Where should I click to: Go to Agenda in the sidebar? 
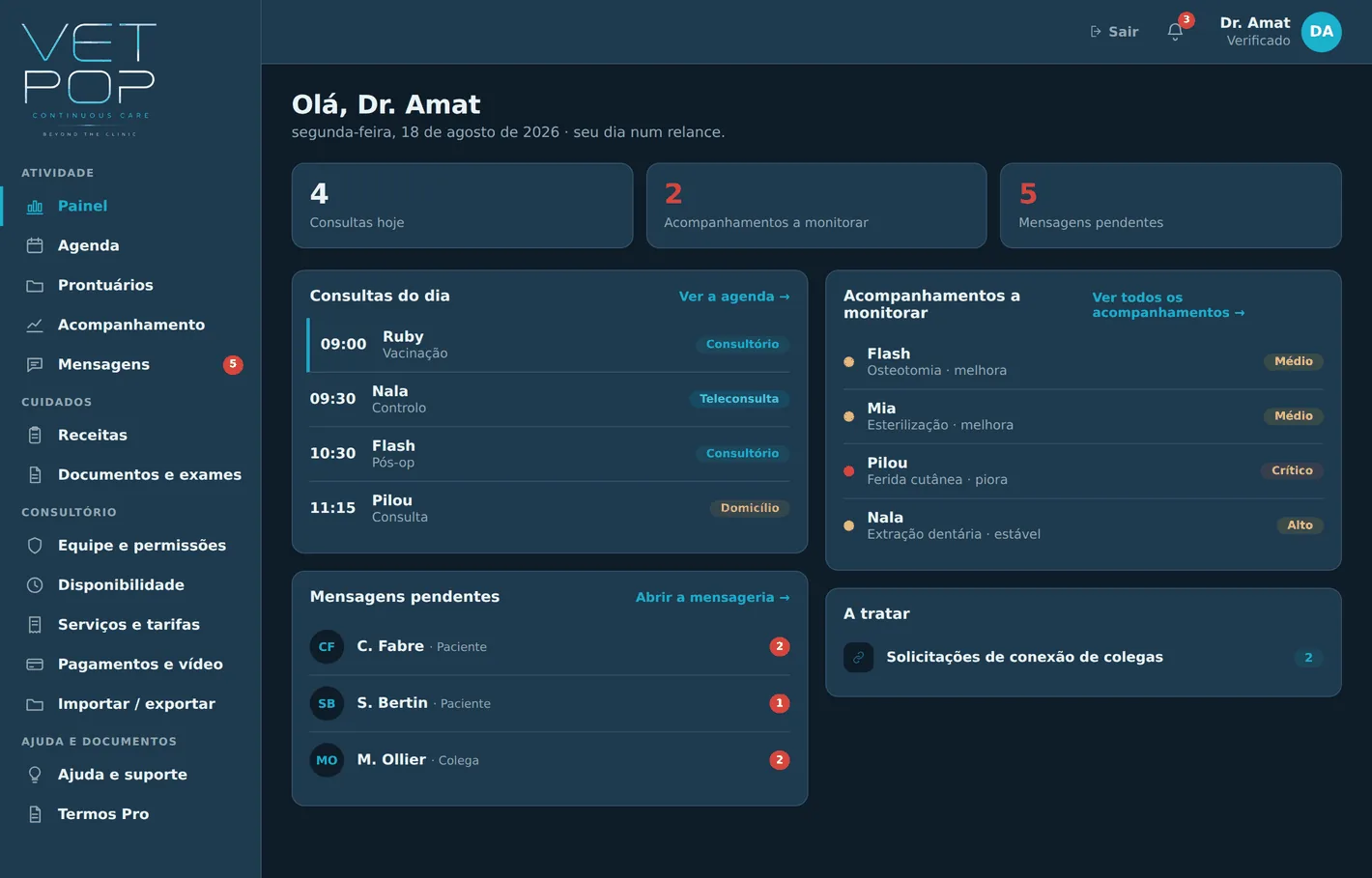point(130,245)
